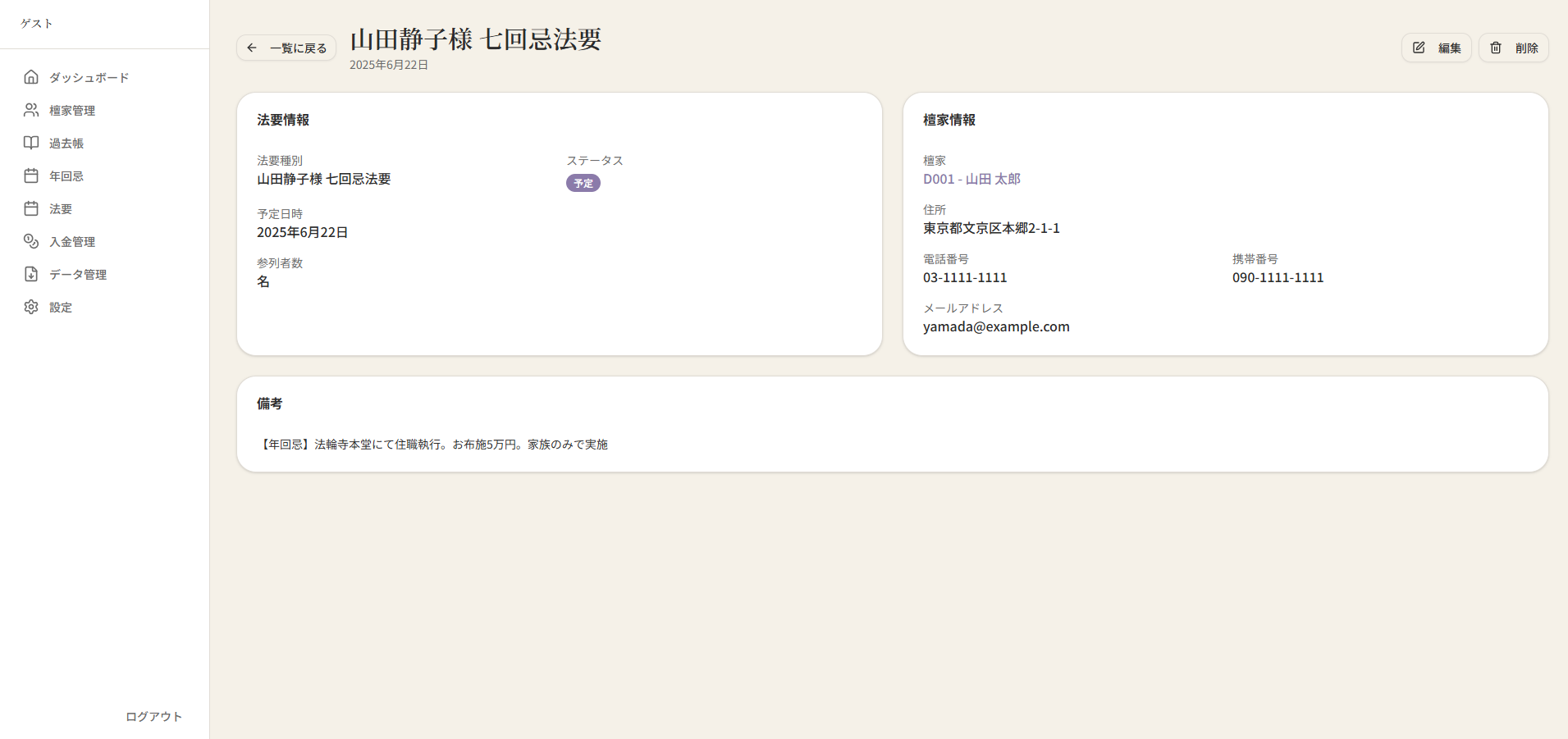This screenshot has height=739, width=1568.
Task: Open 過去帳 via the book icon
Action: click(31, 143)
